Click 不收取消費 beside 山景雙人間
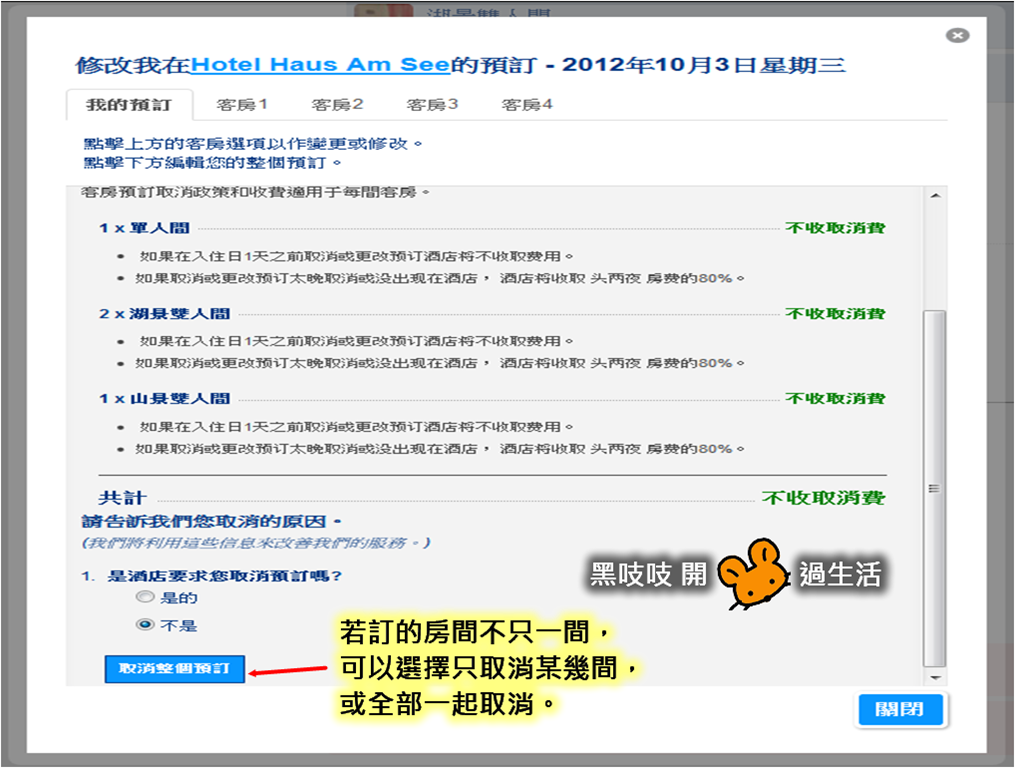Image resolution: width=1015 pixels, height=768 pixels. tap(835, 398)
